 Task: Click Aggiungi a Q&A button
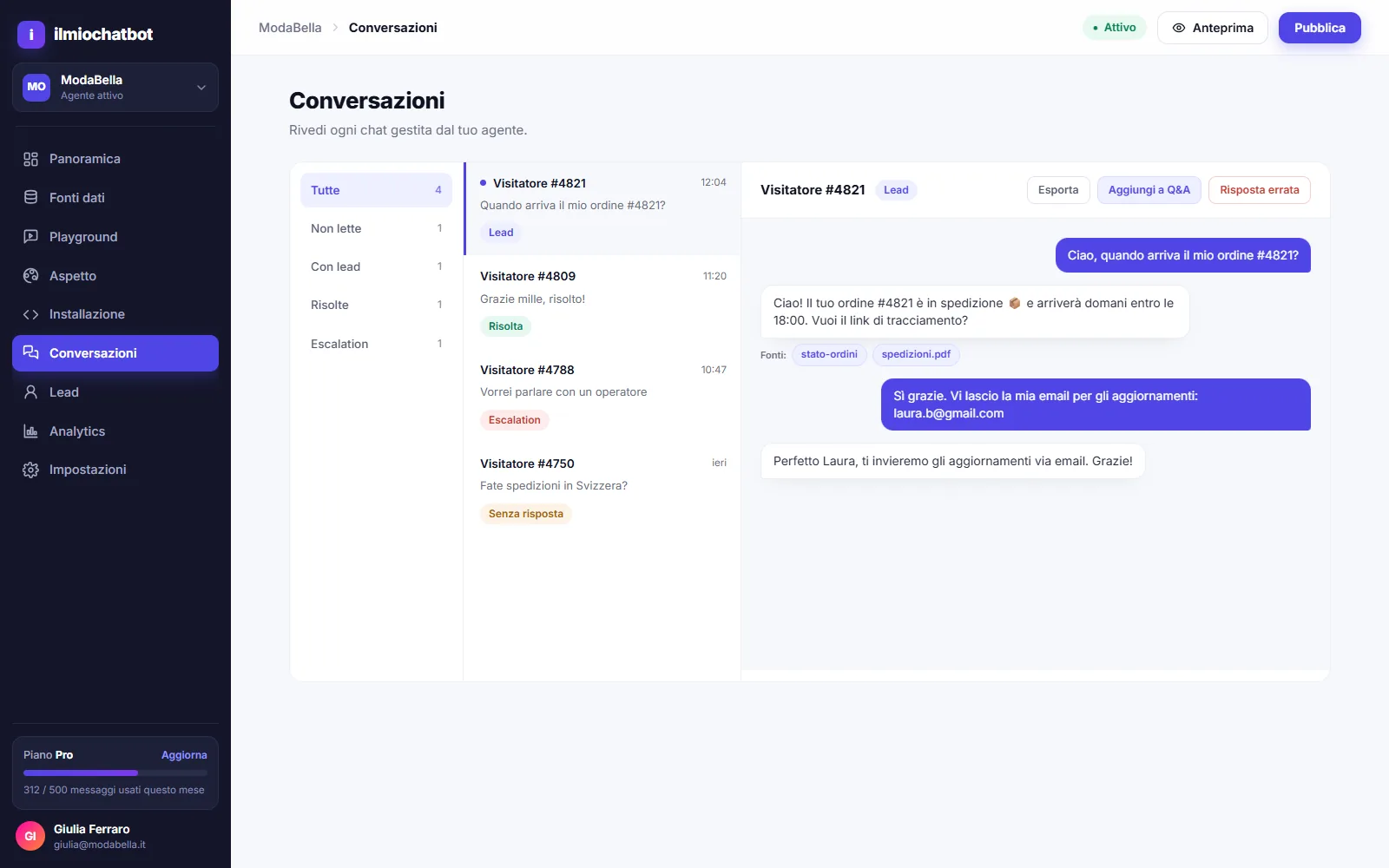(x=1149, y=190)
